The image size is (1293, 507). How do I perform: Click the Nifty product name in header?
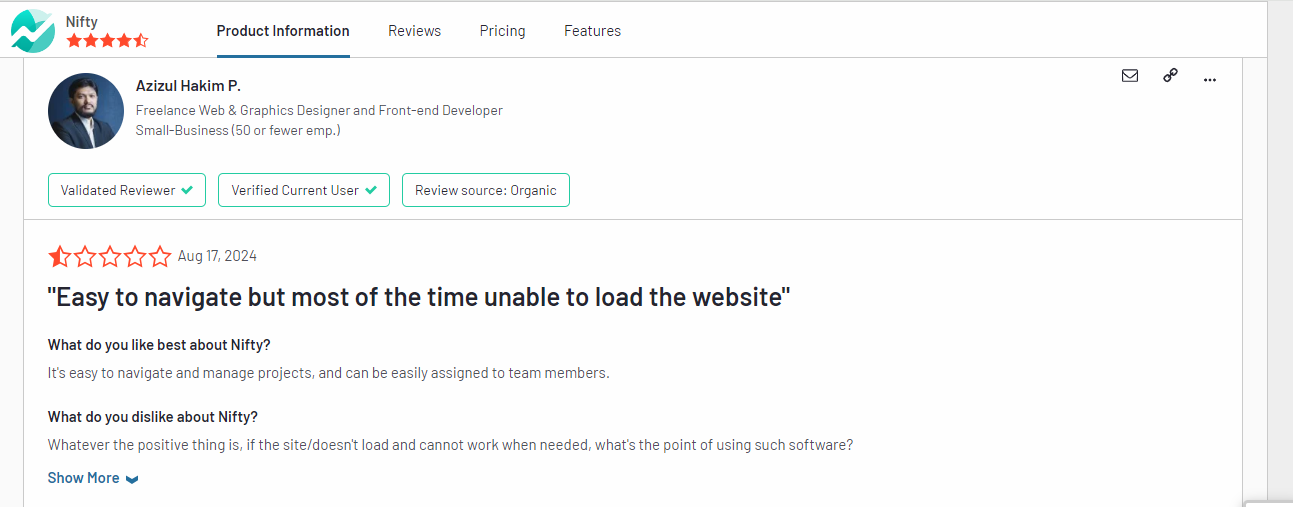[82, 21]
